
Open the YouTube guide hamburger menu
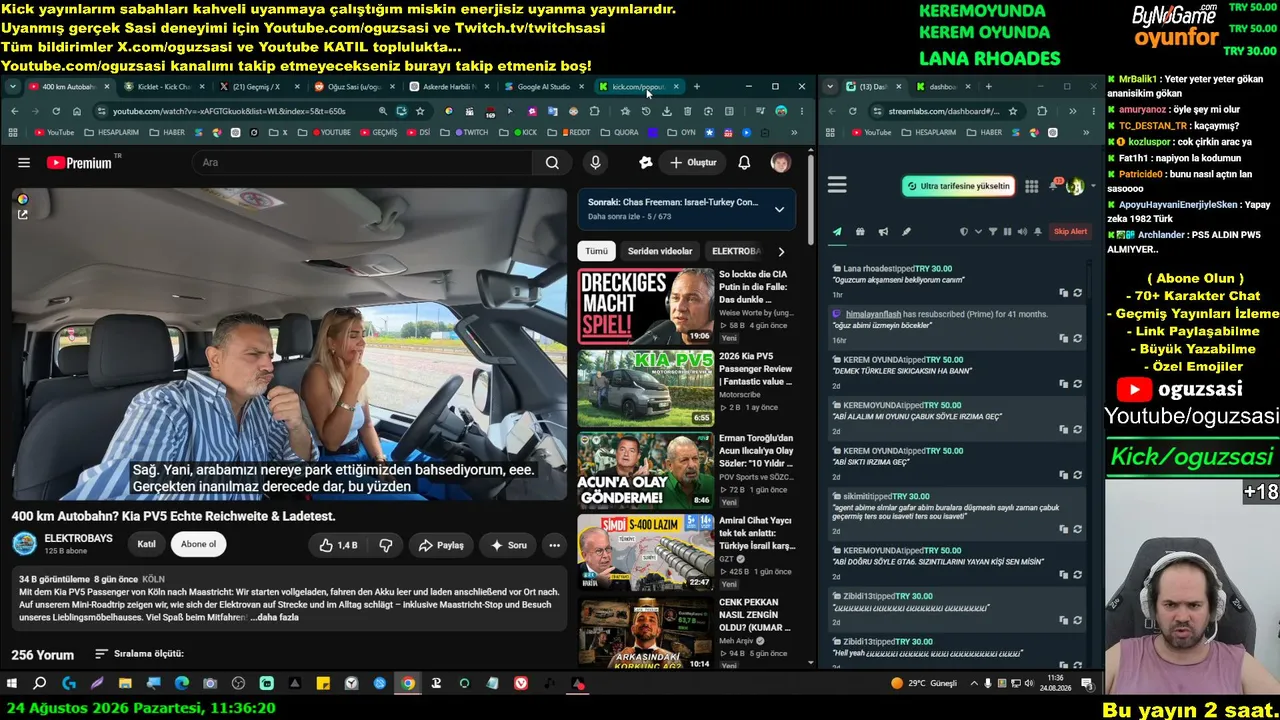coord(24,163)
